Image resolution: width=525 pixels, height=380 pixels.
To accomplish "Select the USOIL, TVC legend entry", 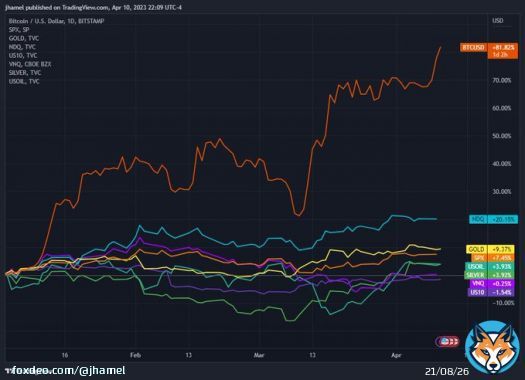I will [24, 81].
